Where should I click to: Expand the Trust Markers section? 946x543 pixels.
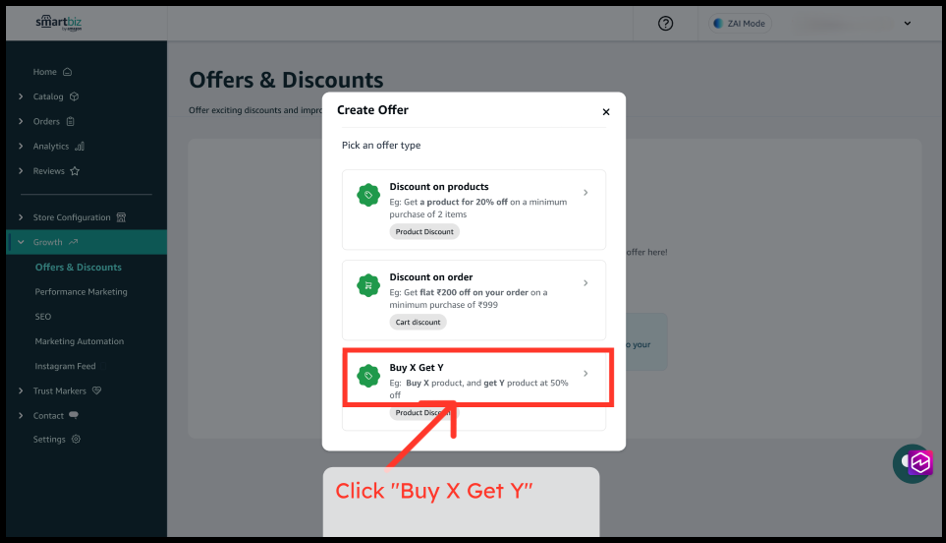click(21, 391)
